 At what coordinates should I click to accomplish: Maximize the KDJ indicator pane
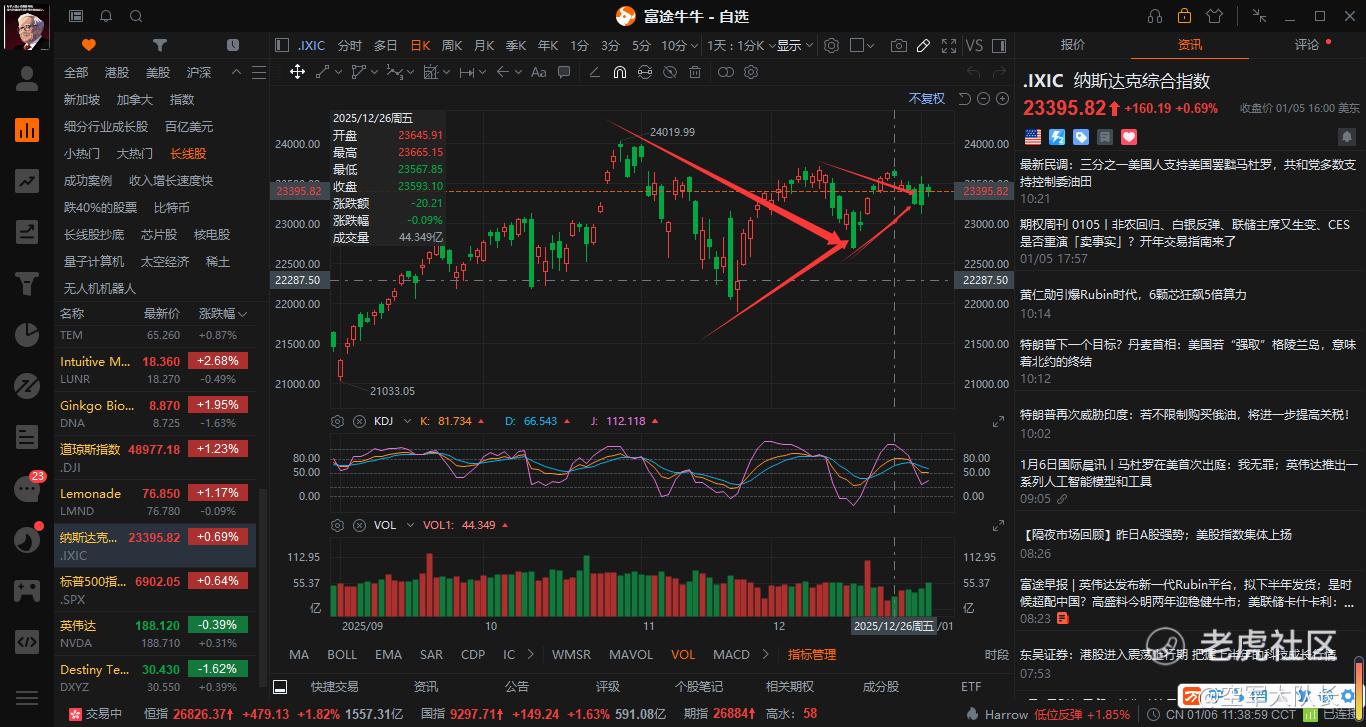coord(997,422)
